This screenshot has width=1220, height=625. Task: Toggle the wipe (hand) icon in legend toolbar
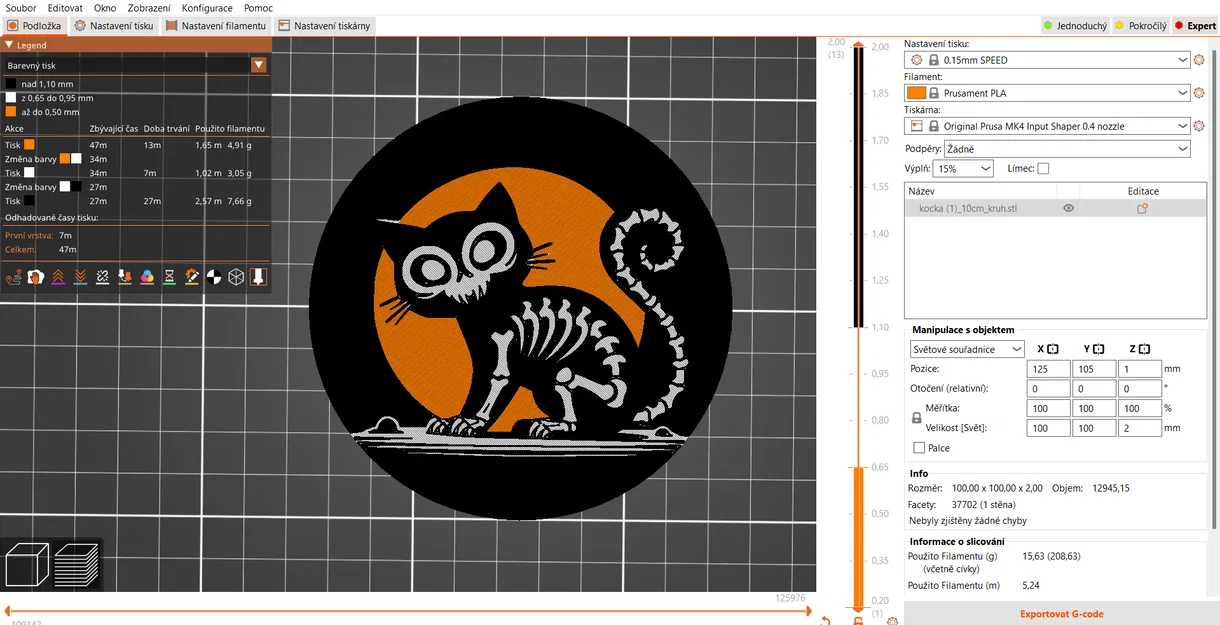point(35,277)
